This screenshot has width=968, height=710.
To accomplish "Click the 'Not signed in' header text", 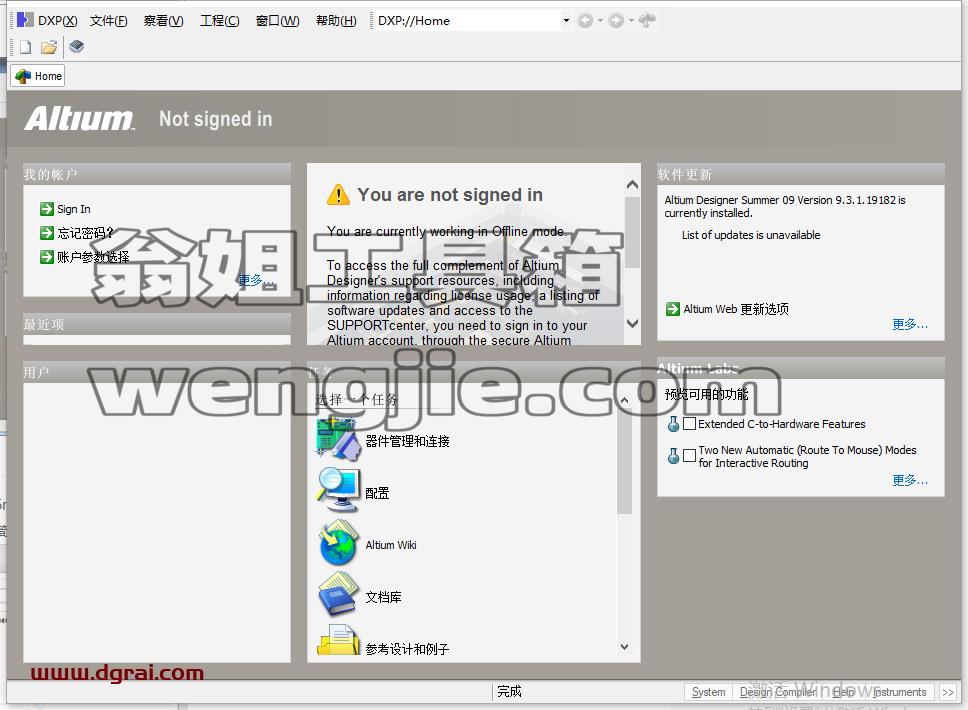I will click(215, 119).
